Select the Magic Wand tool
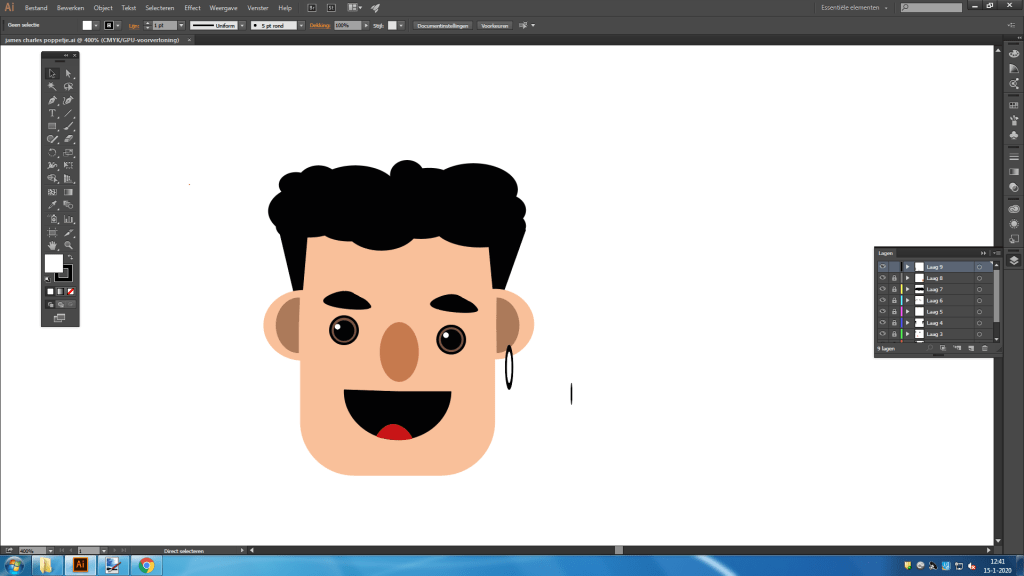This screenshot has width=1024, height=576. pyautogui.click(x=52, y=87)
